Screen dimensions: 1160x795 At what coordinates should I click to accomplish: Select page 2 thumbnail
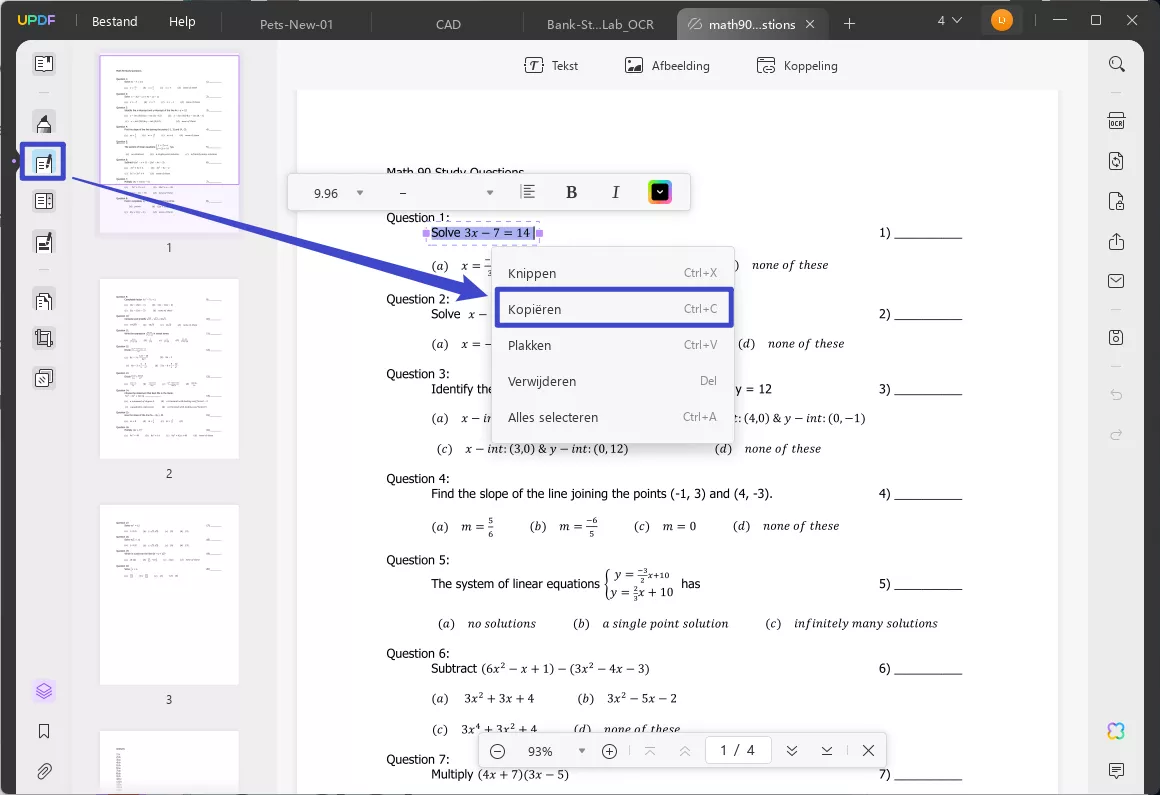[169, 369]
